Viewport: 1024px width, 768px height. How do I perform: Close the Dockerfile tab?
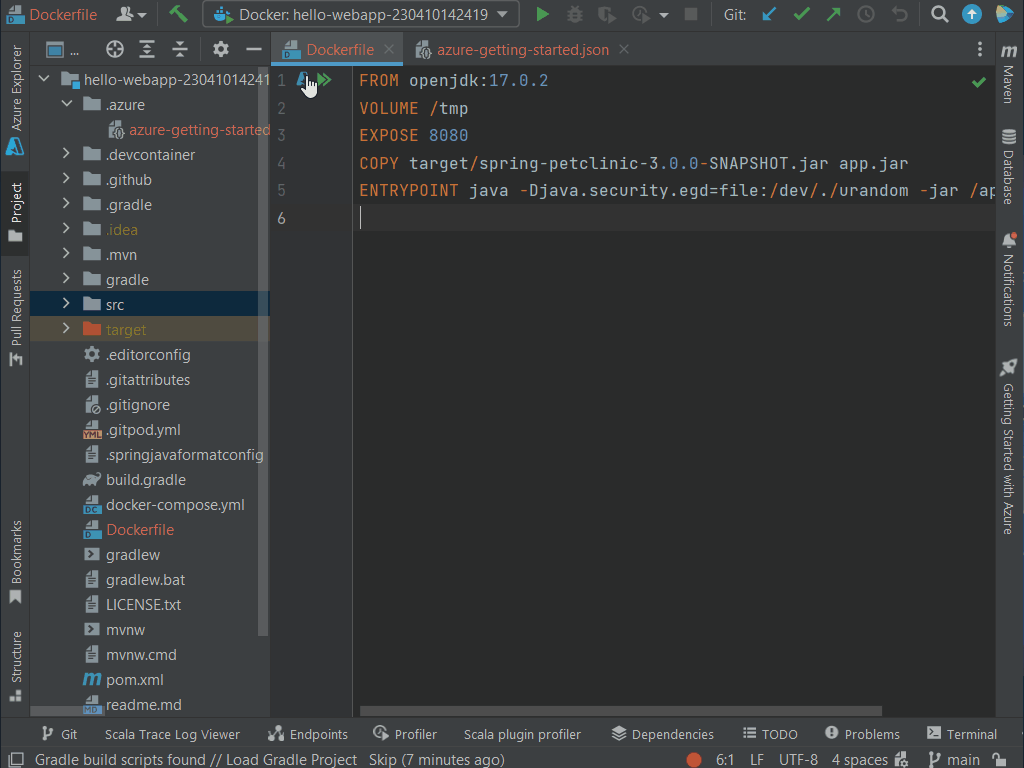pyautogui.click(x=389, y=50)
